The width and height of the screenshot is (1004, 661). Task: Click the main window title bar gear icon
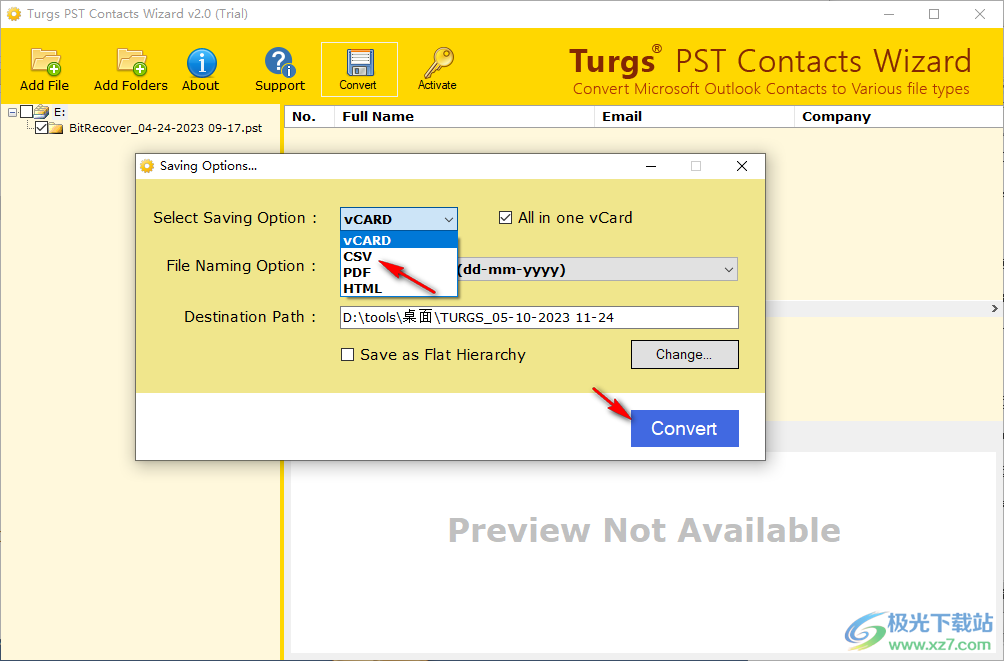13,13
